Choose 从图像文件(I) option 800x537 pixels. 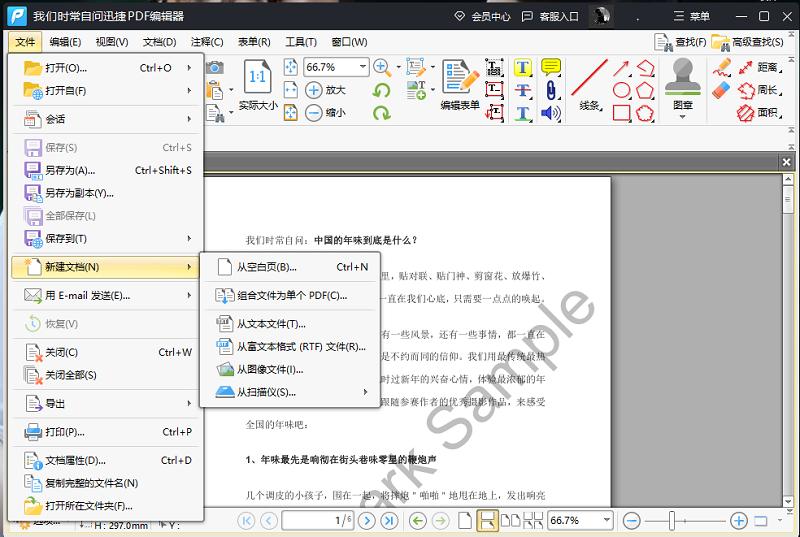pyautogui.click(x=292, y=369)
